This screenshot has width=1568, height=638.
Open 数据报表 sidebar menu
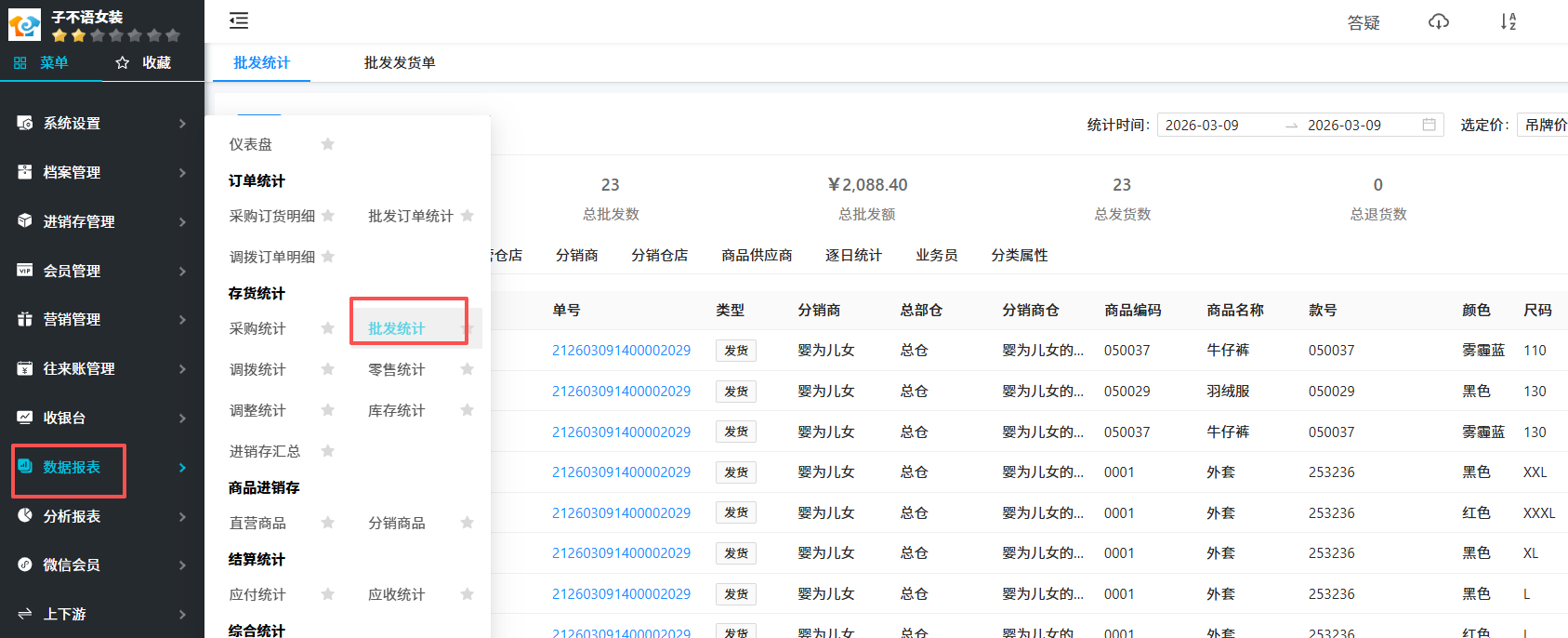(102, 467)
